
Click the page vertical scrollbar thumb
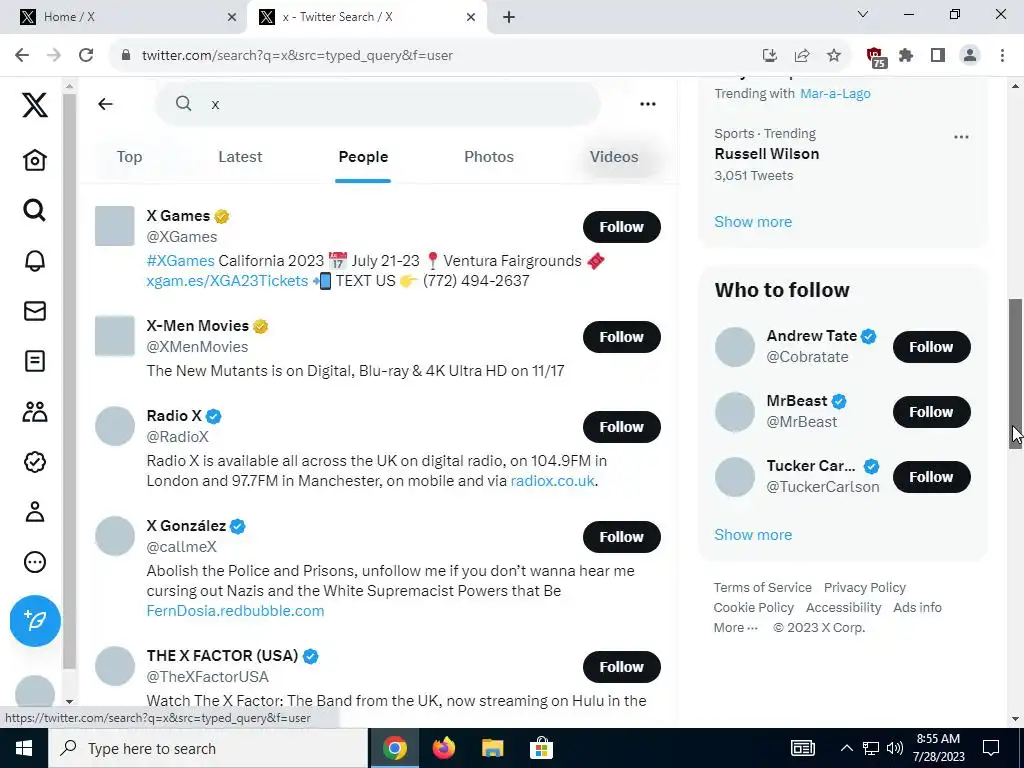click(1016, 374)
